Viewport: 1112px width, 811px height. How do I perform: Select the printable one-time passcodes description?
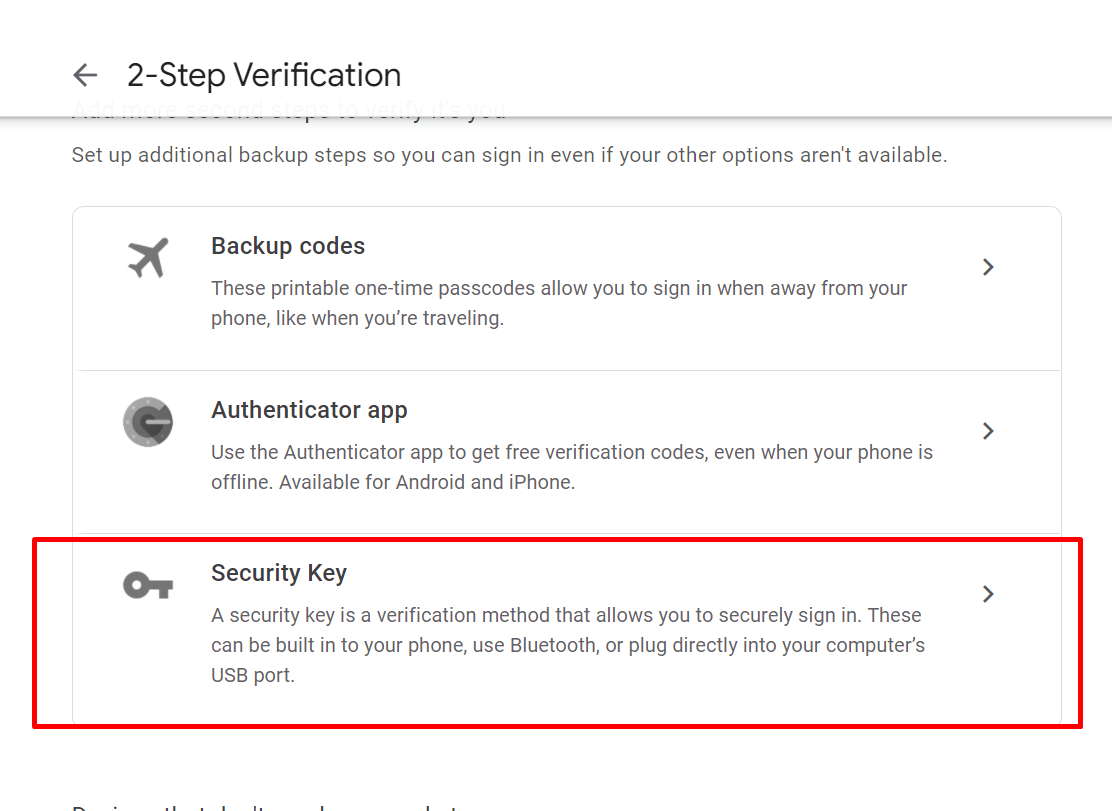click(x=559, y=303)
